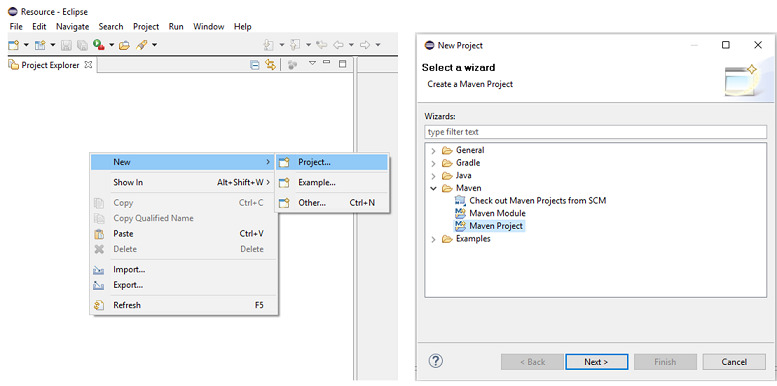The width and height of the screenshot is (777, 386).
Task: Open Project Explorer View Menu triangle
Action: pos(312,63)
